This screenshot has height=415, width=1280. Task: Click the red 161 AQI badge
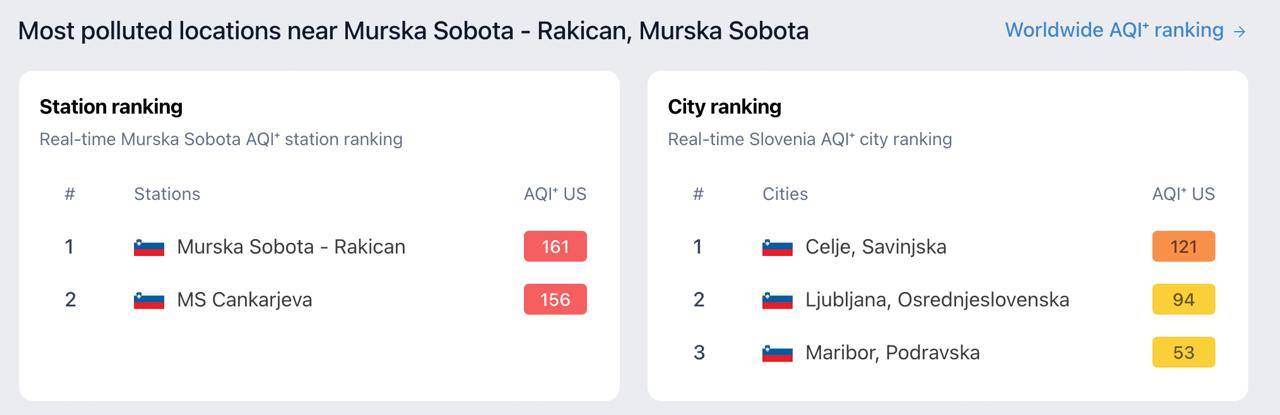[555, 247]
